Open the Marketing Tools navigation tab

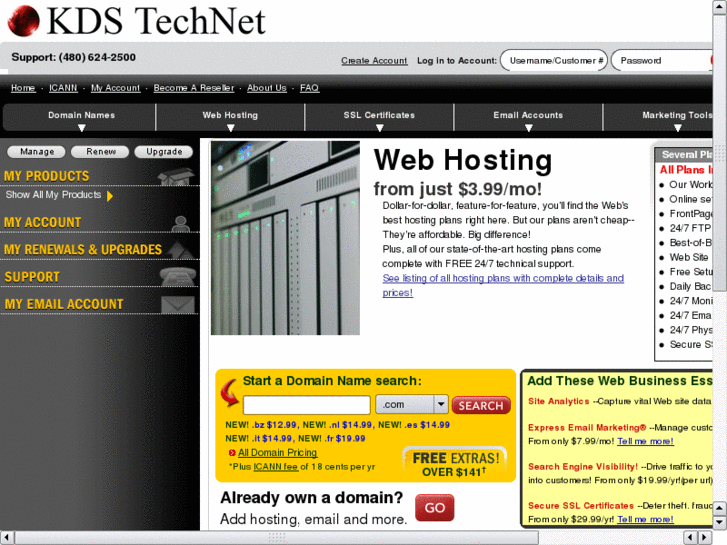pyautogui.click(x=658, y=117)
